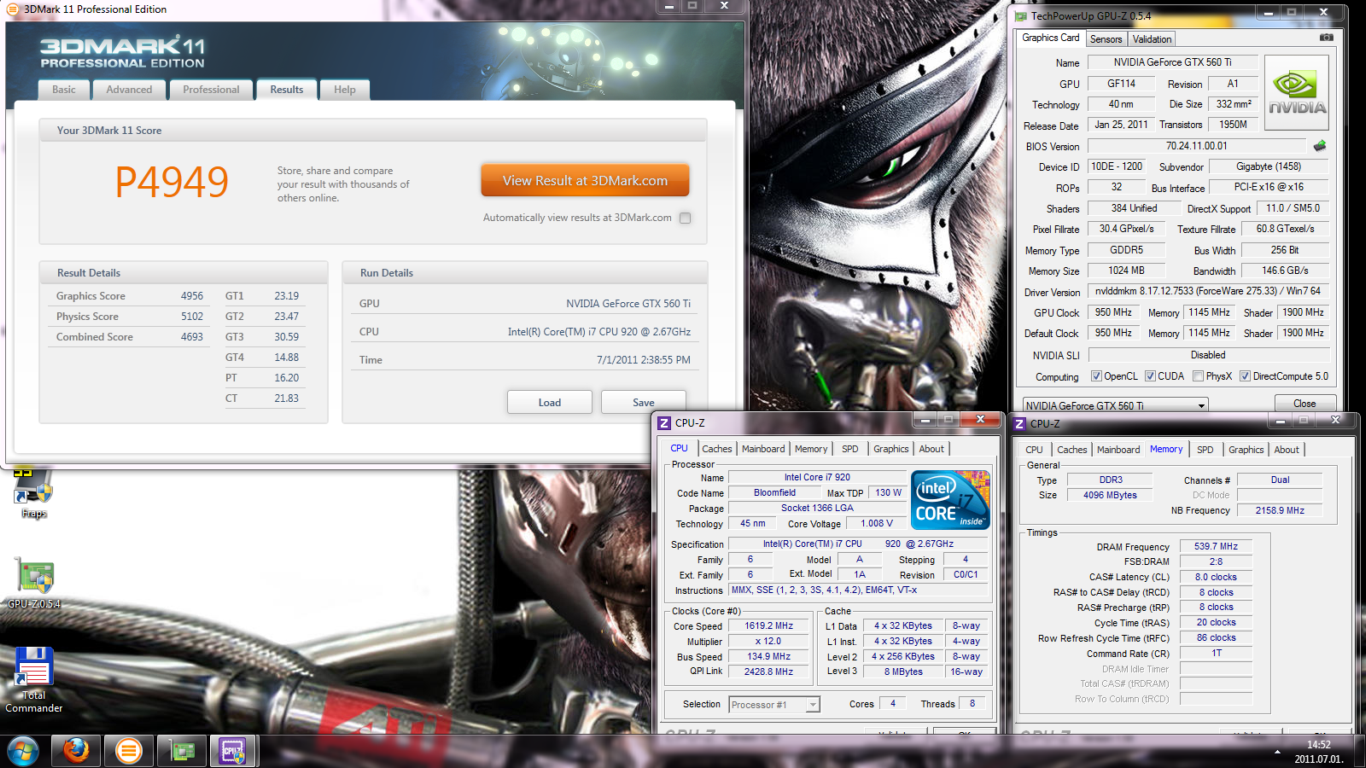Open Mainboard tab in CPU-Z processor window
This screenshot has width=1366, height=768.
763,449
